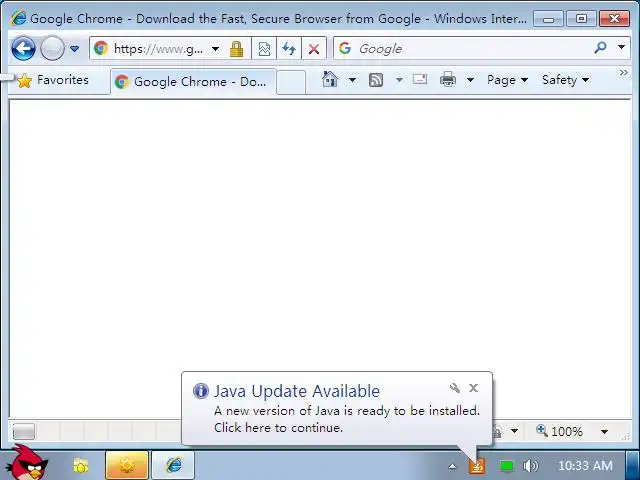Expand the feeds dropdown arrow
This screenshot has width=640, height=480.
399,80
